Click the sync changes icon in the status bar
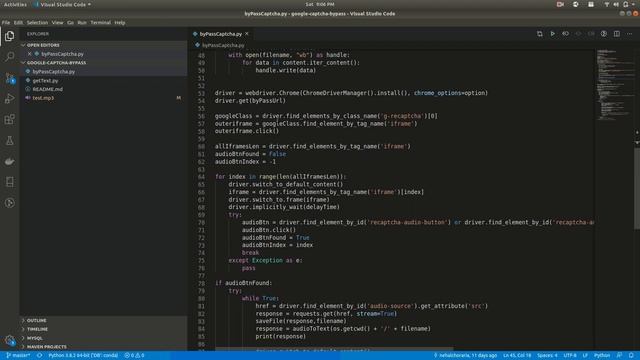The height and width of the screenshot is (360, 640). click(39, 356)
